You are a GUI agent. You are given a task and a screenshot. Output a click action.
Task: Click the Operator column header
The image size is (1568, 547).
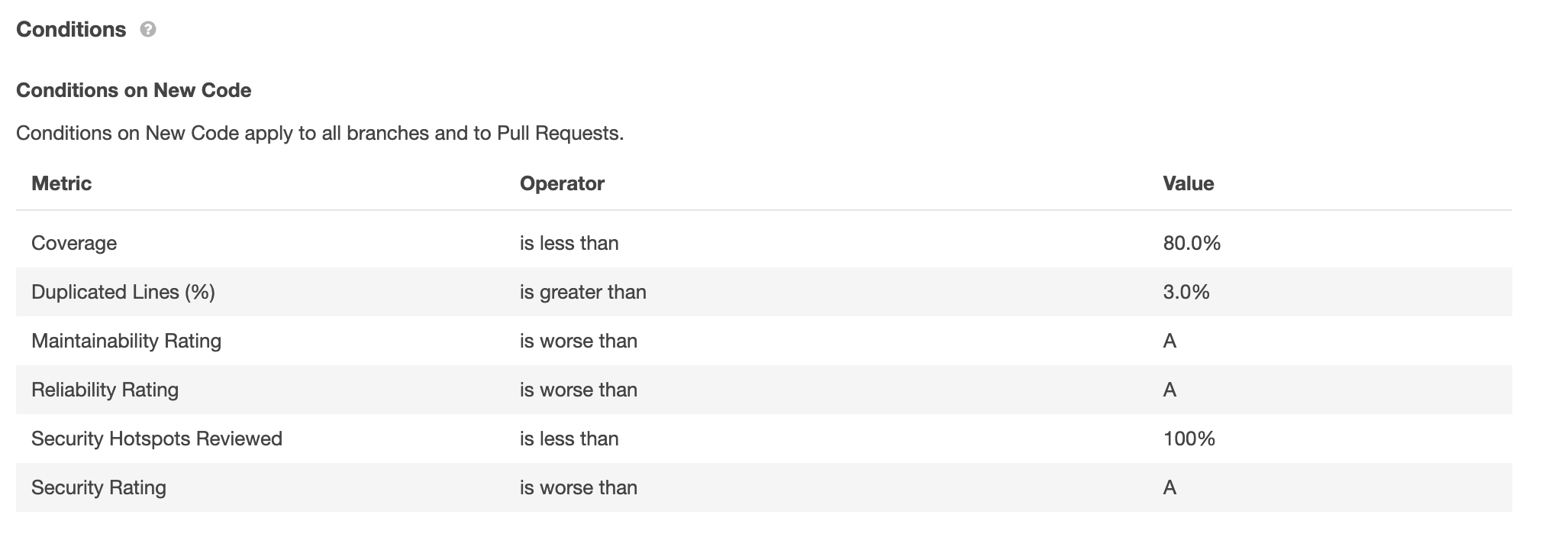click(562, 183)
